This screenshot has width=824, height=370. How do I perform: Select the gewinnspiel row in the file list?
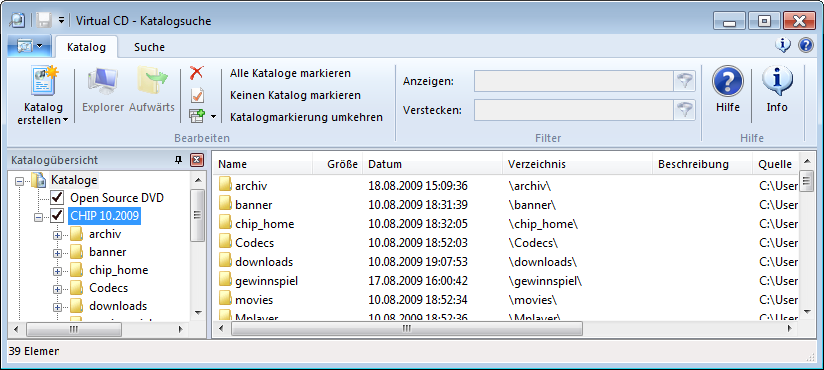506,281
